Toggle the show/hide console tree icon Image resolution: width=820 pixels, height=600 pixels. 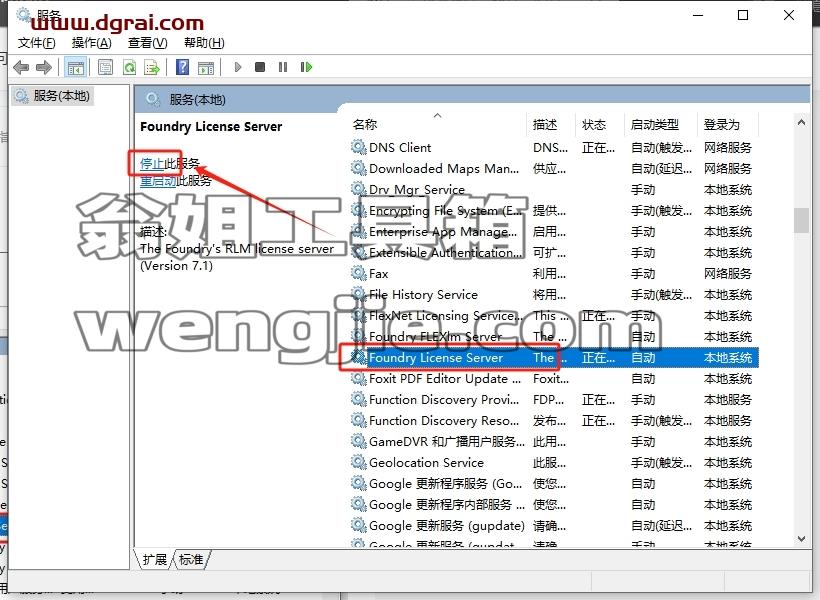[x=75, y=67]
